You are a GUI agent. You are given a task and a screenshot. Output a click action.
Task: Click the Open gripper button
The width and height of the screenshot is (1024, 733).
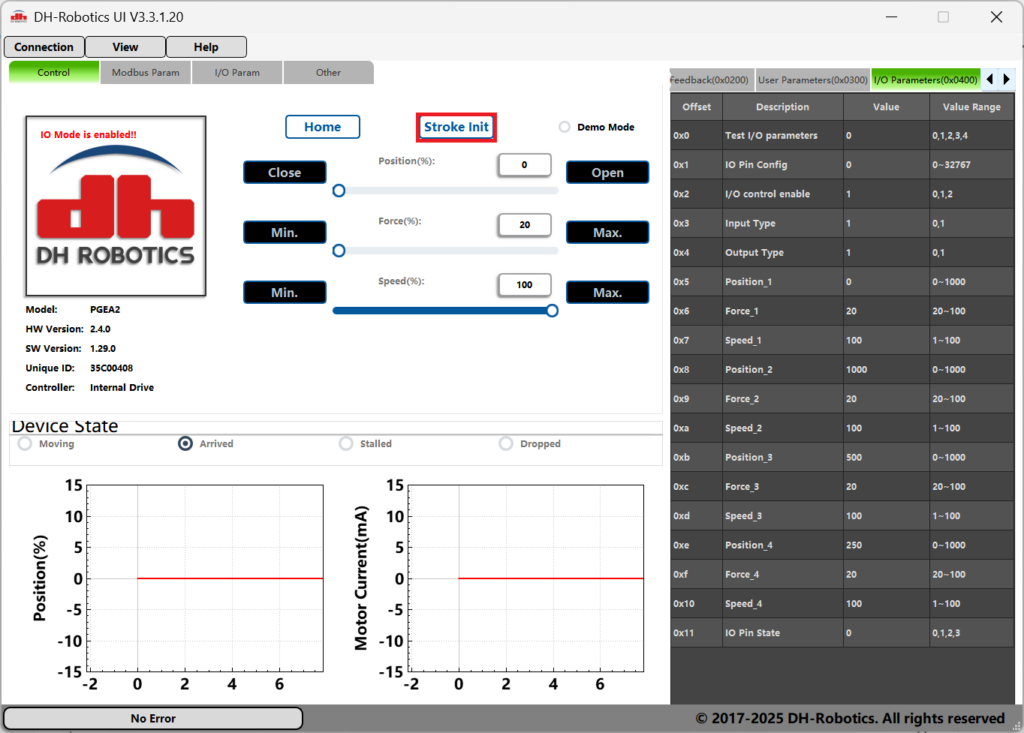click(x=607, y=172)
